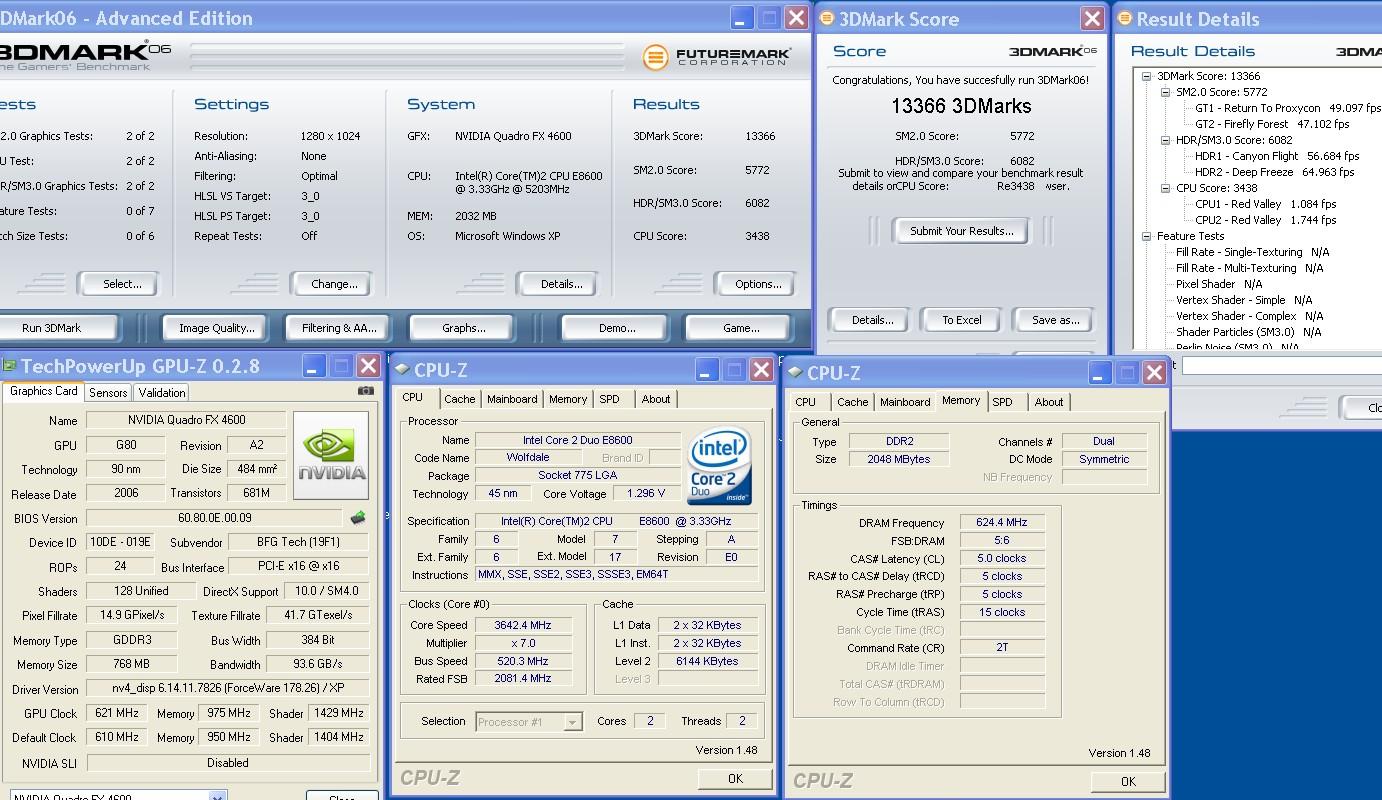Open Cache tab in CPU-Z Processor window
This screenshot has height=800, width=1382.
pos(460,399)
